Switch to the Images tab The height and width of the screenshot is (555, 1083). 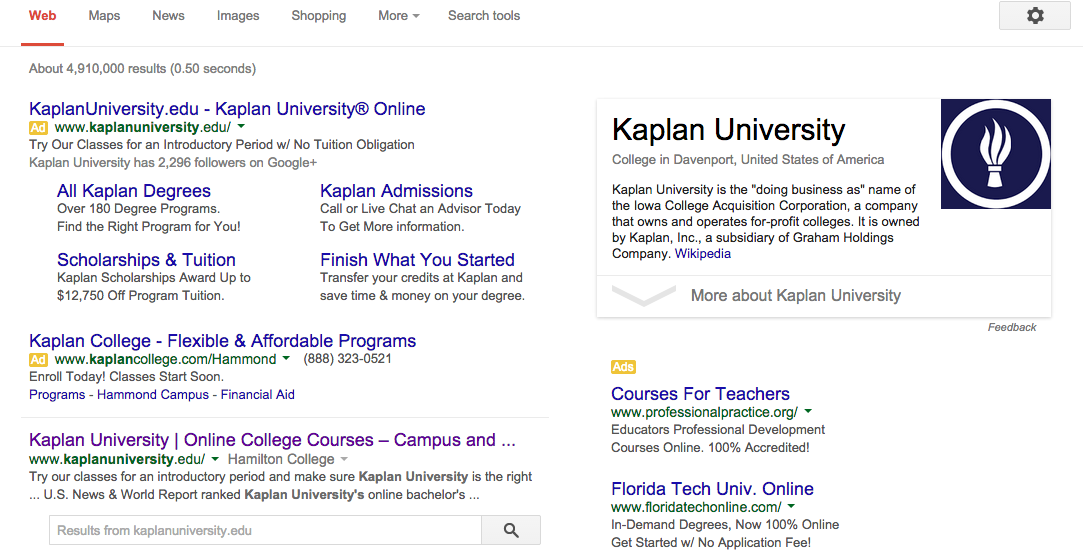pyautogui.click(x=238, y=16)
